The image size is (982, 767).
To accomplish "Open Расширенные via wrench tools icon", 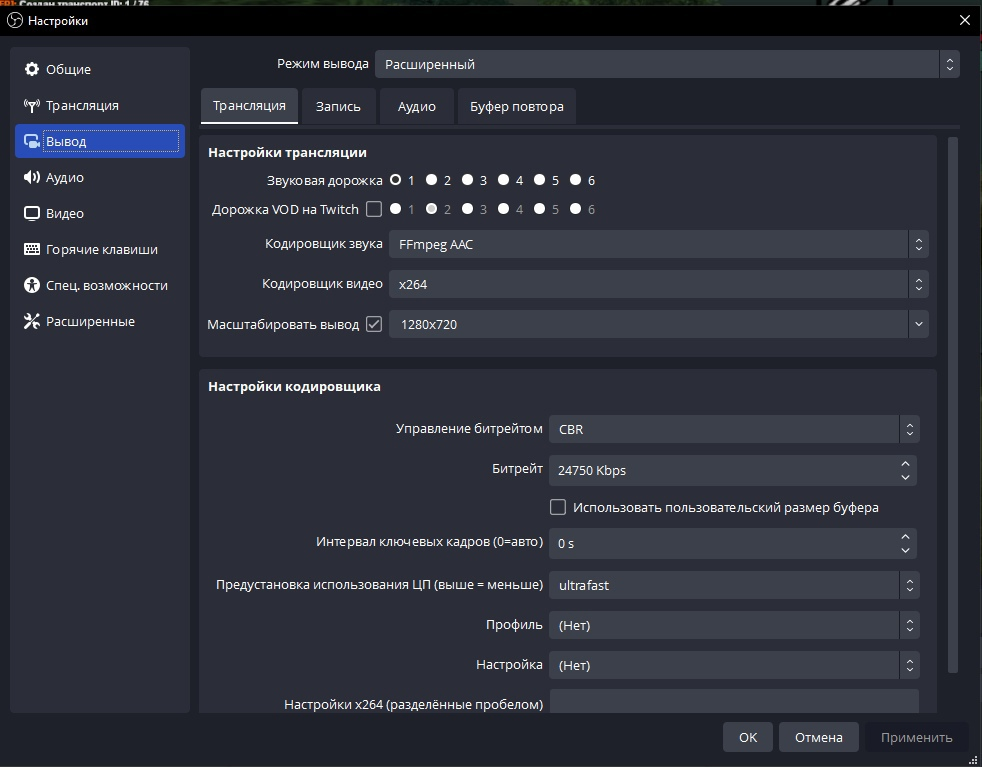I will click(x=31, y=321).
